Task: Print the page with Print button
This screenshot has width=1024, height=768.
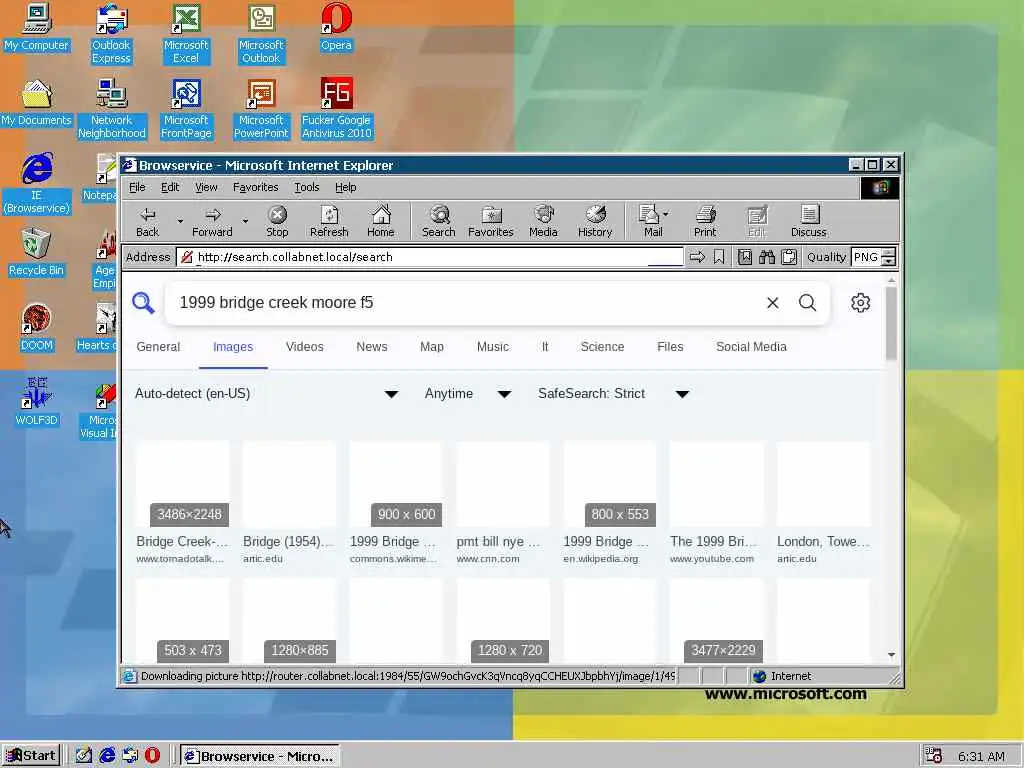Action: 705,221
